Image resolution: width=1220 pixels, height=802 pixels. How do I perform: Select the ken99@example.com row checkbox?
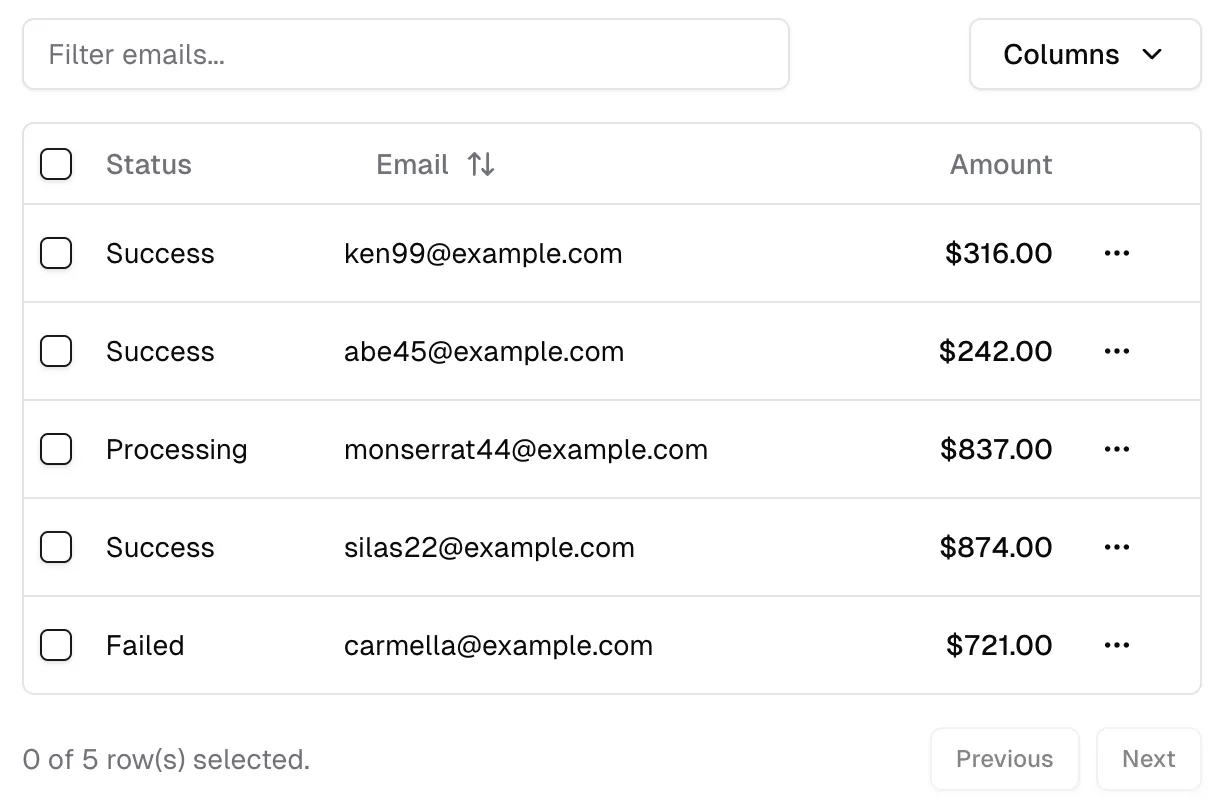(56, 254)
